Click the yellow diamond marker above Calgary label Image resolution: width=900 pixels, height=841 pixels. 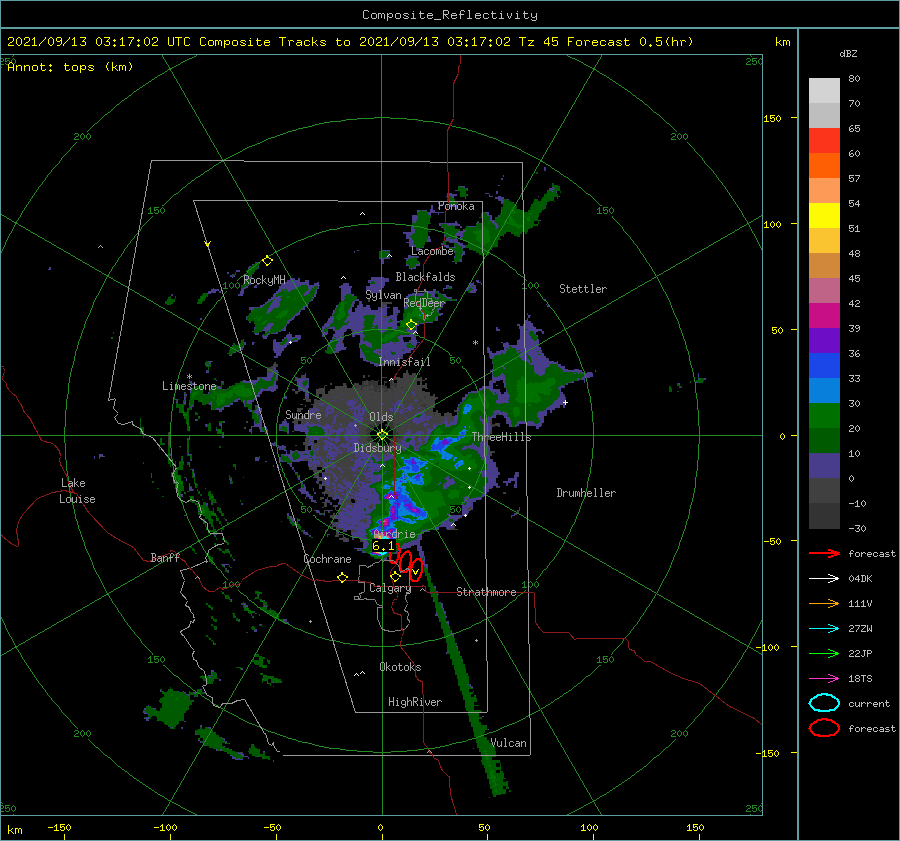pos(395,576)
